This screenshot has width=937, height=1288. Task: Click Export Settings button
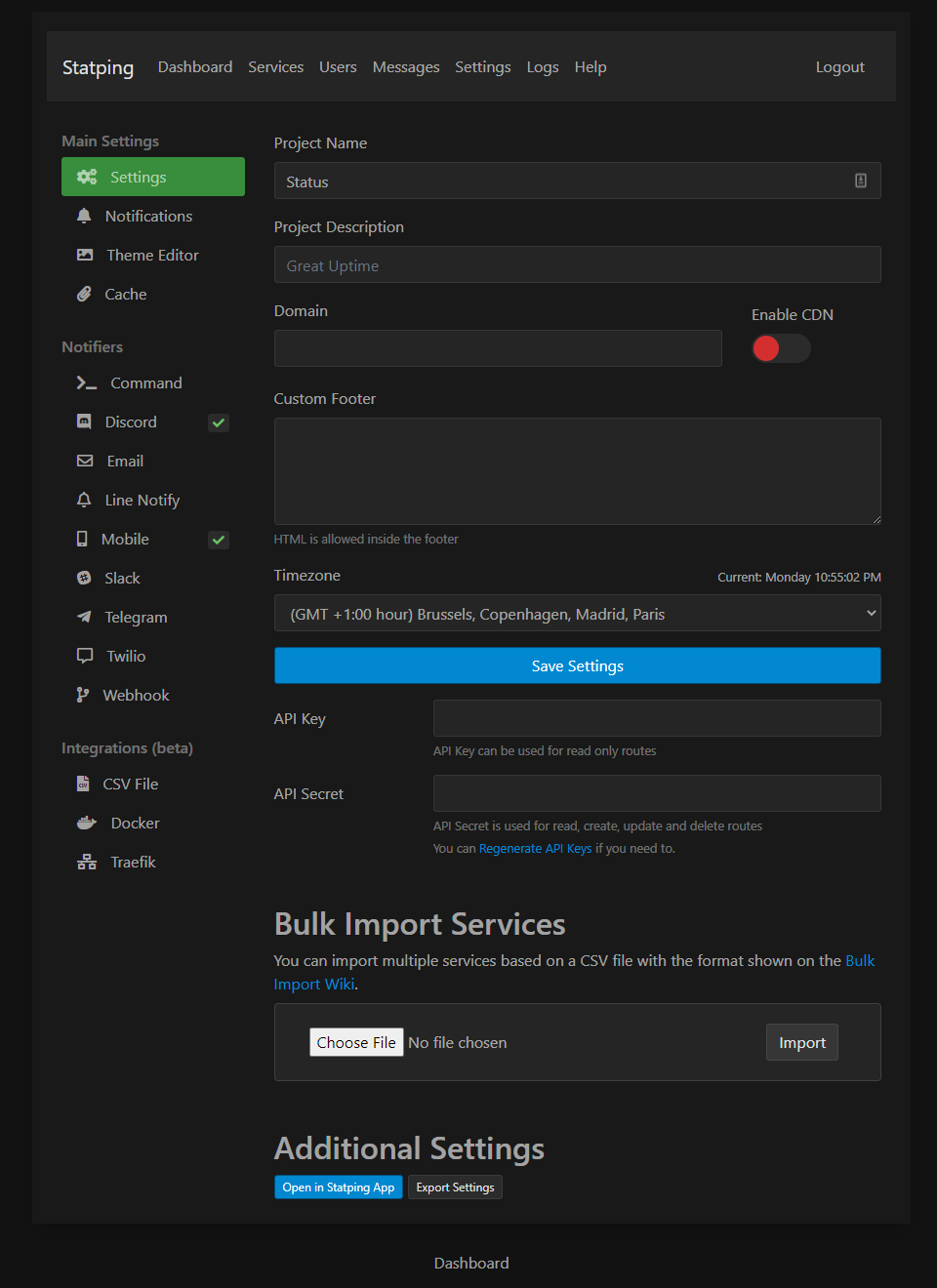pyautogui.click(x=455, y=1187)
